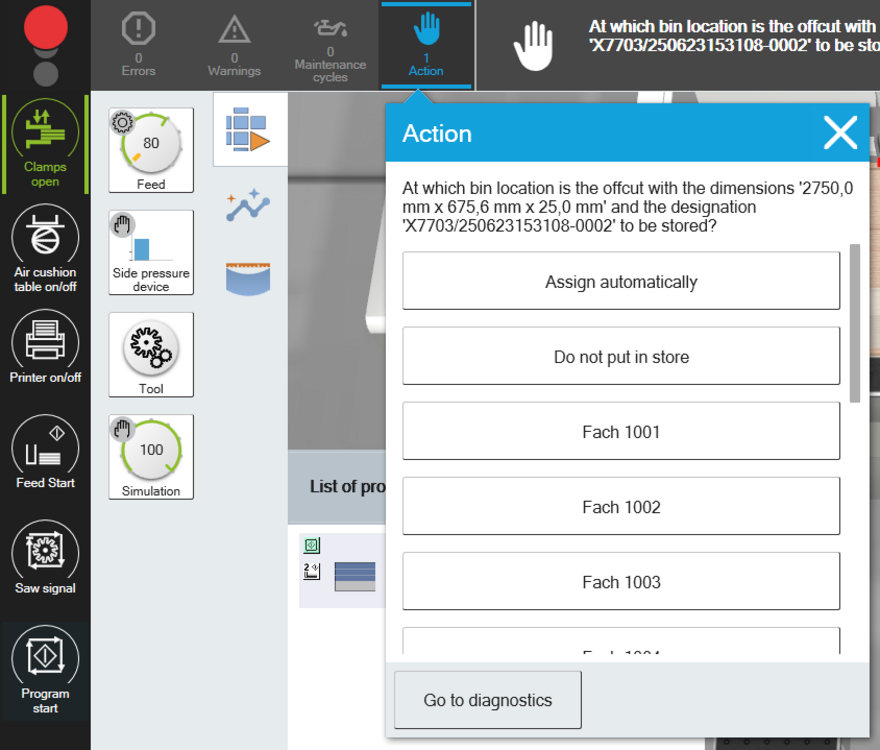Image resolution: width=880 pixels, height=750 pixels.
Task: Click the offcut message text in top bar
Action: tap(734, 35)
